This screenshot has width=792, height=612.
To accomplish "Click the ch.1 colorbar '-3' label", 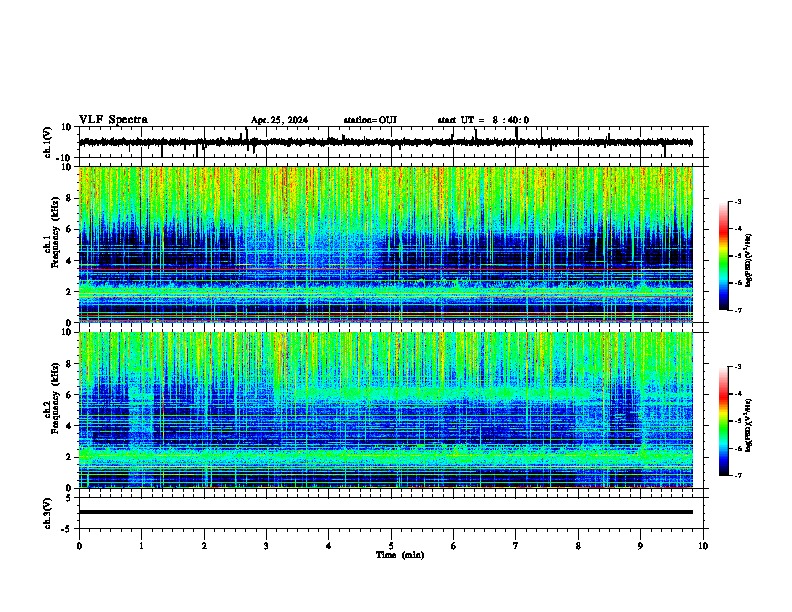I will click(x=738, y=202).
